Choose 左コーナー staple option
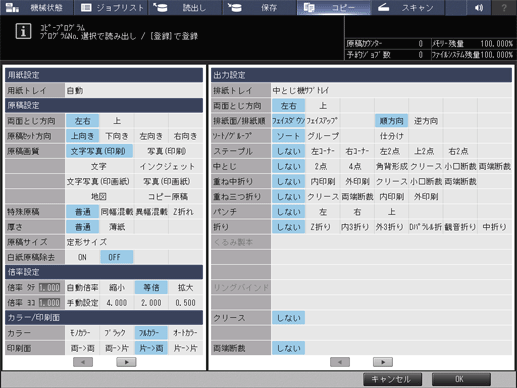 point(323,151)
